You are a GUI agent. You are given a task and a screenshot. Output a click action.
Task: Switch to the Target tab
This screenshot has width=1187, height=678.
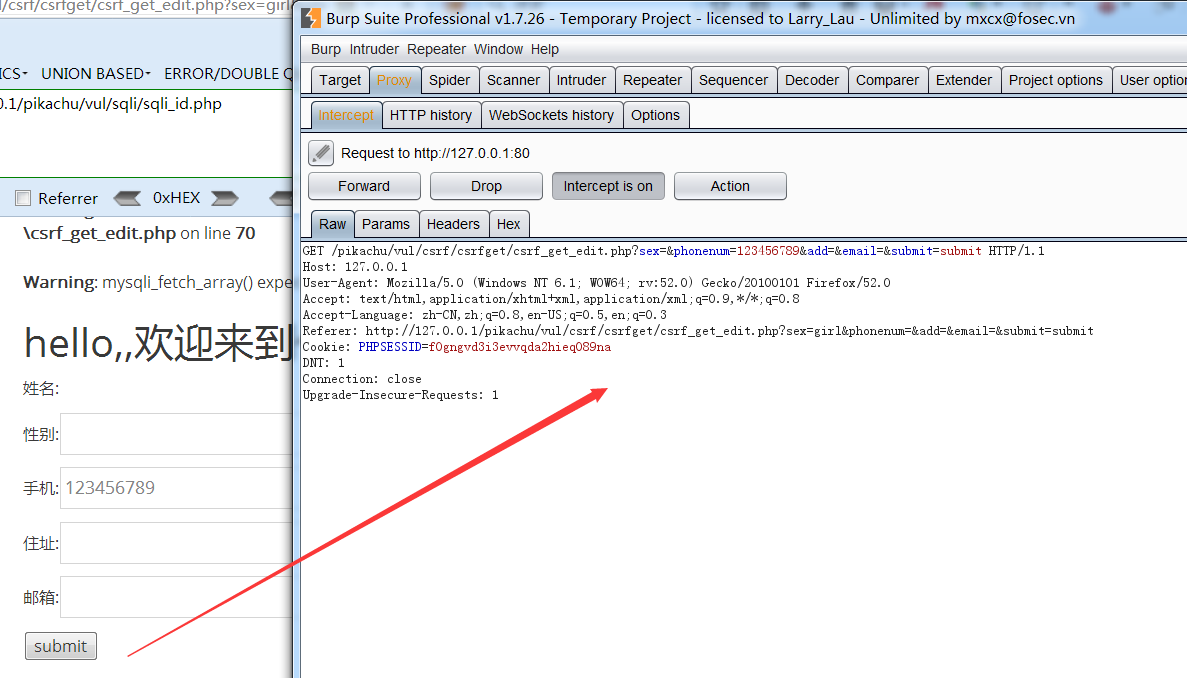340,80
